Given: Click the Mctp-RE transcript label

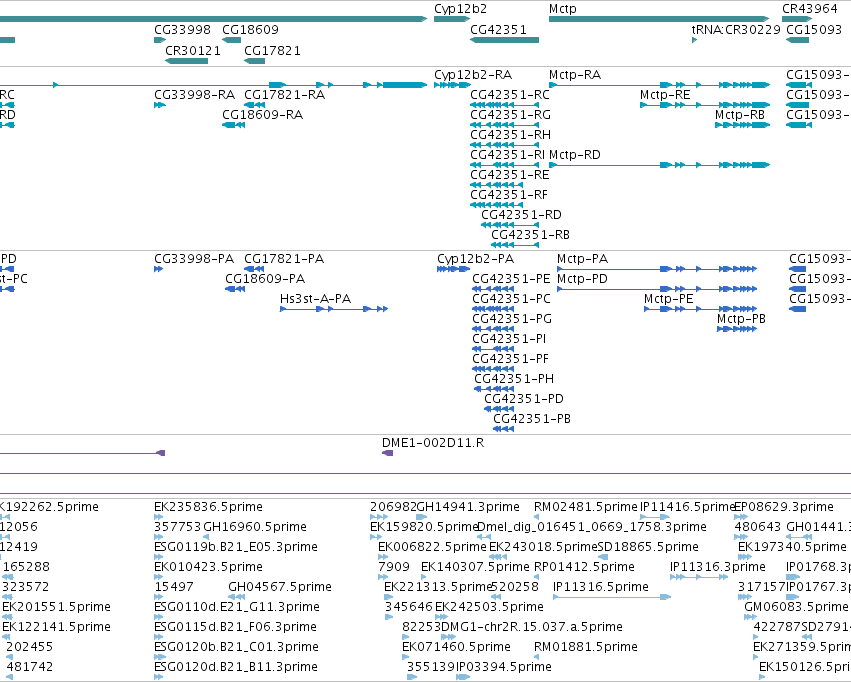Looking at the screenshot, I should pyautogui.click(x=665, y=95).
